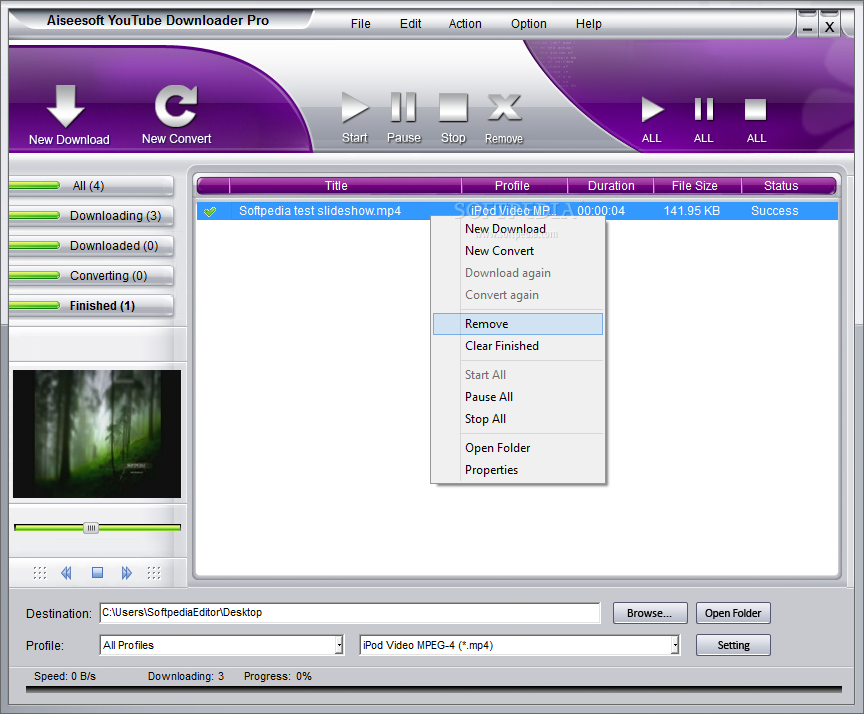
Task: Sort by the Profile column header
Action: pos(514,186)
